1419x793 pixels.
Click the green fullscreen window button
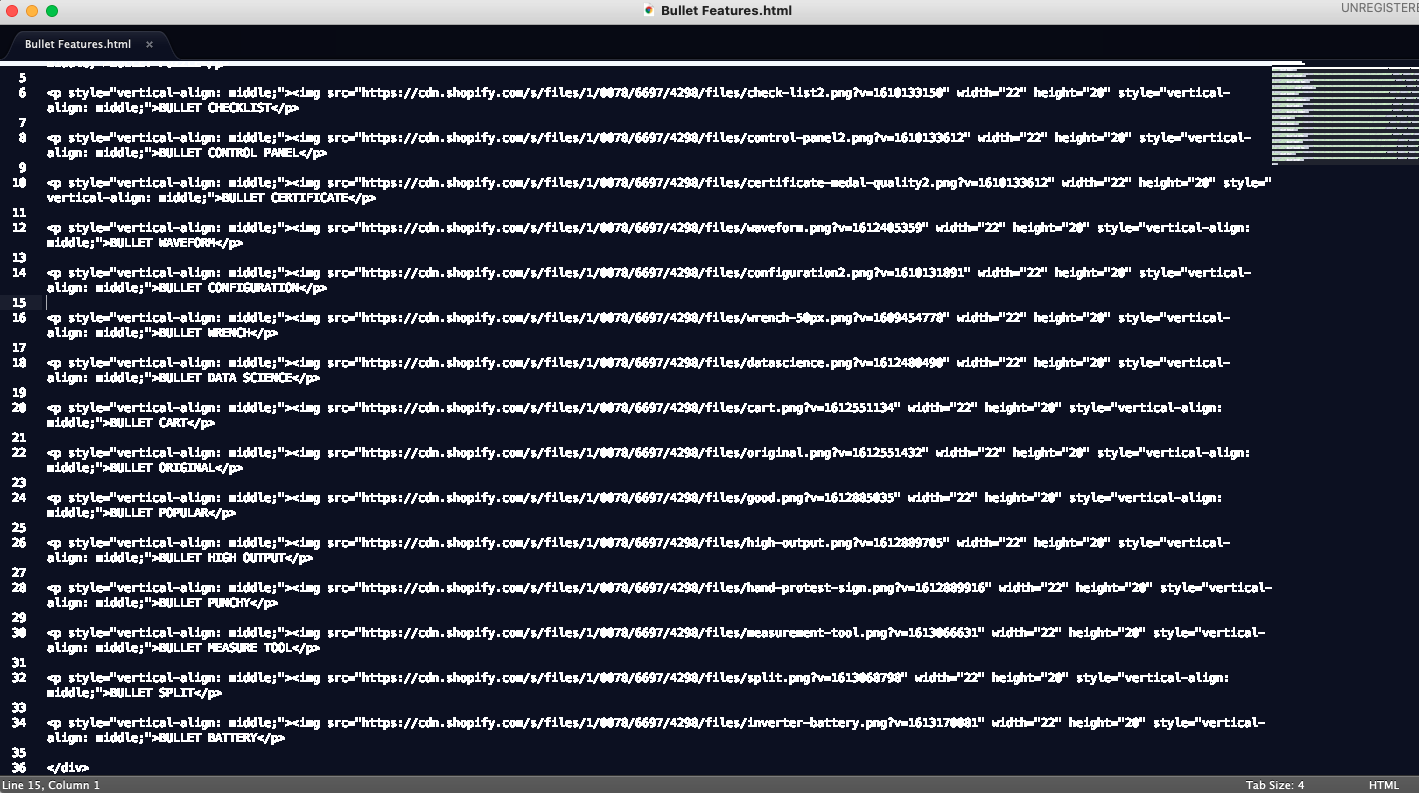[52, 10]
